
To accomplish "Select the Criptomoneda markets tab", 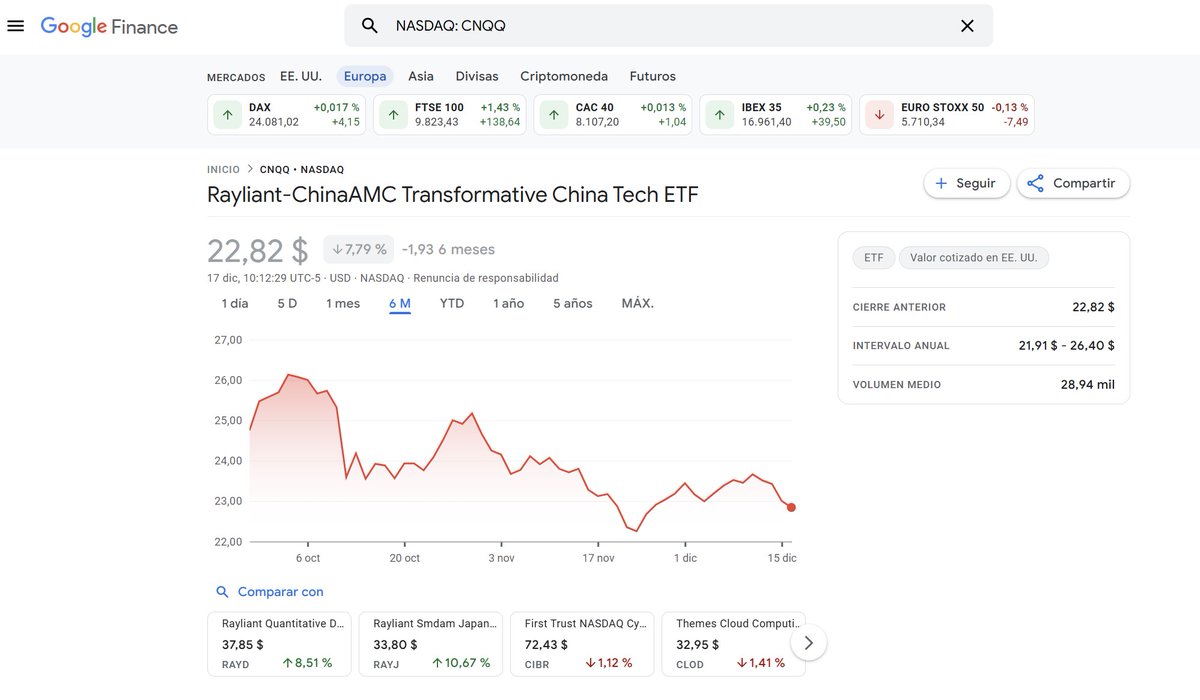I will coord(564,76).
